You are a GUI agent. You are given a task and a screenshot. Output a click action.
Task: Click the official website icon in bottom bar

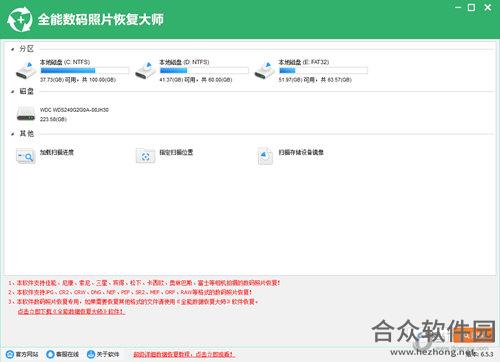coord(10,354)
